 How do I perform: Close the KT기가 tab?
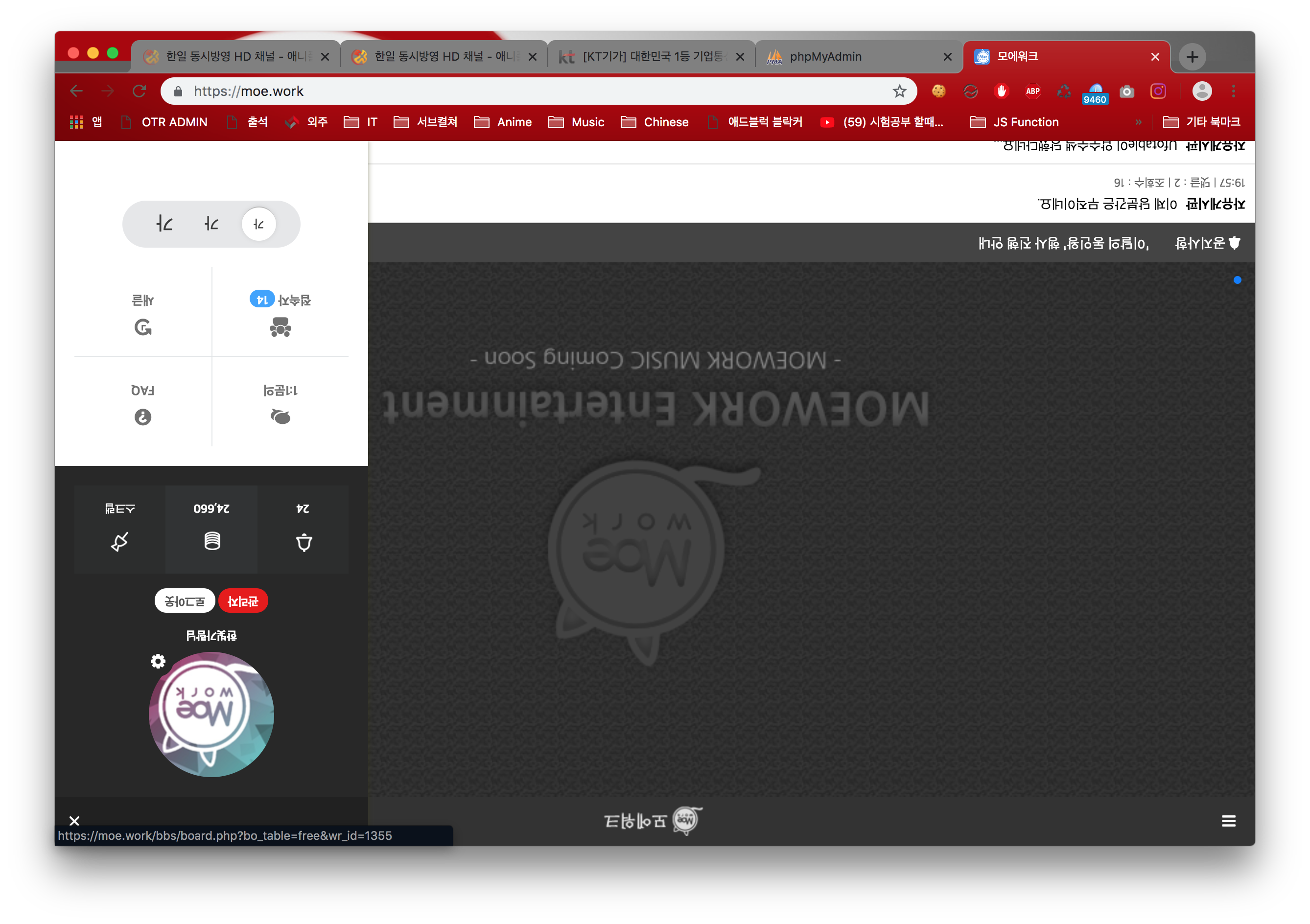[740, 56]
